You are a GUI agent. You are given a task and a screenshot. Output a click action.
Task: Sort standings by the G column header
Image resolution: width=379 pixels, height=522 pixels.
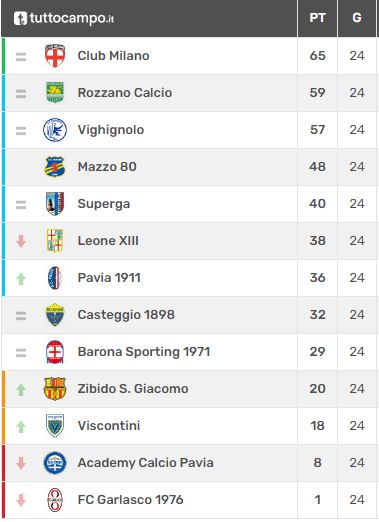coord(357,18)
